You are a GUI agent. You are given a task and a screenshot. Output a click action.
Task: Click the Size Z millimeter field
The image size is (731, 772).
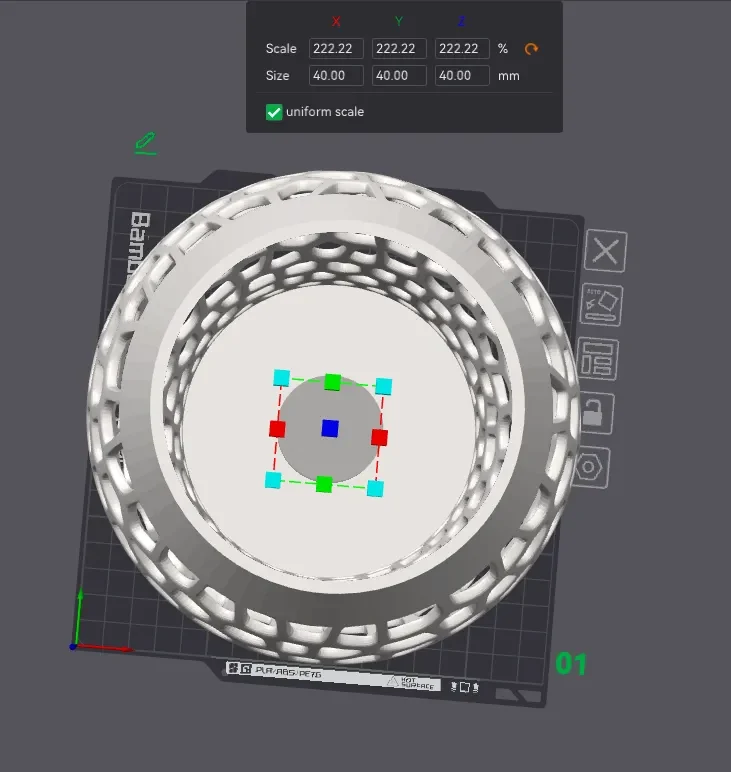click(x=462, y=76)
